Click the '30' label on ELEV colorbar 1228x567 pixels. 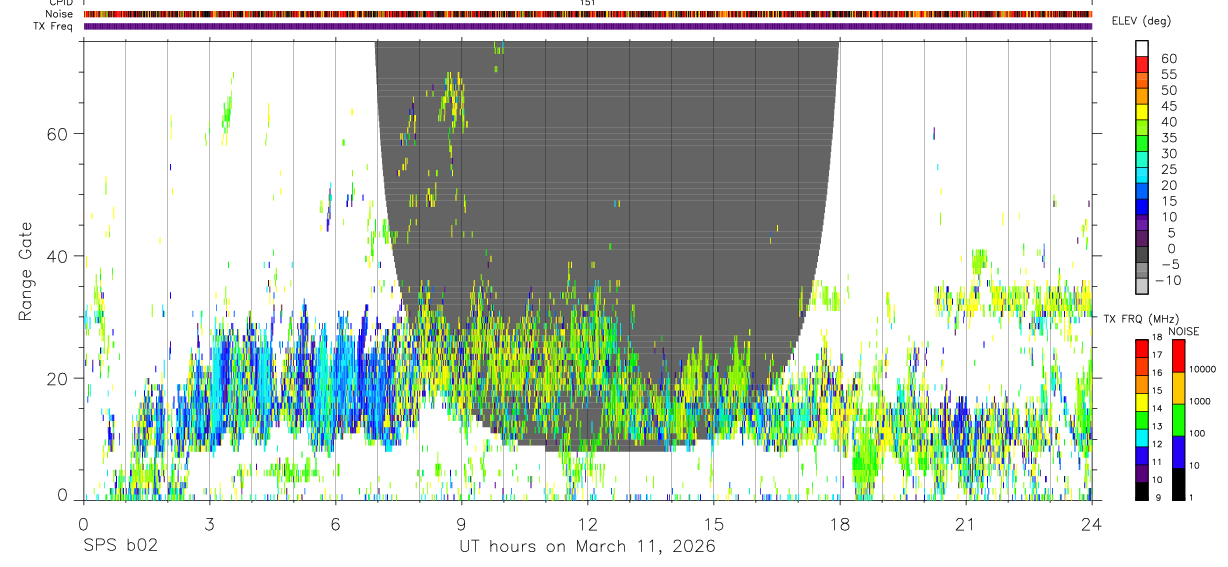(x=1169, y=154)
